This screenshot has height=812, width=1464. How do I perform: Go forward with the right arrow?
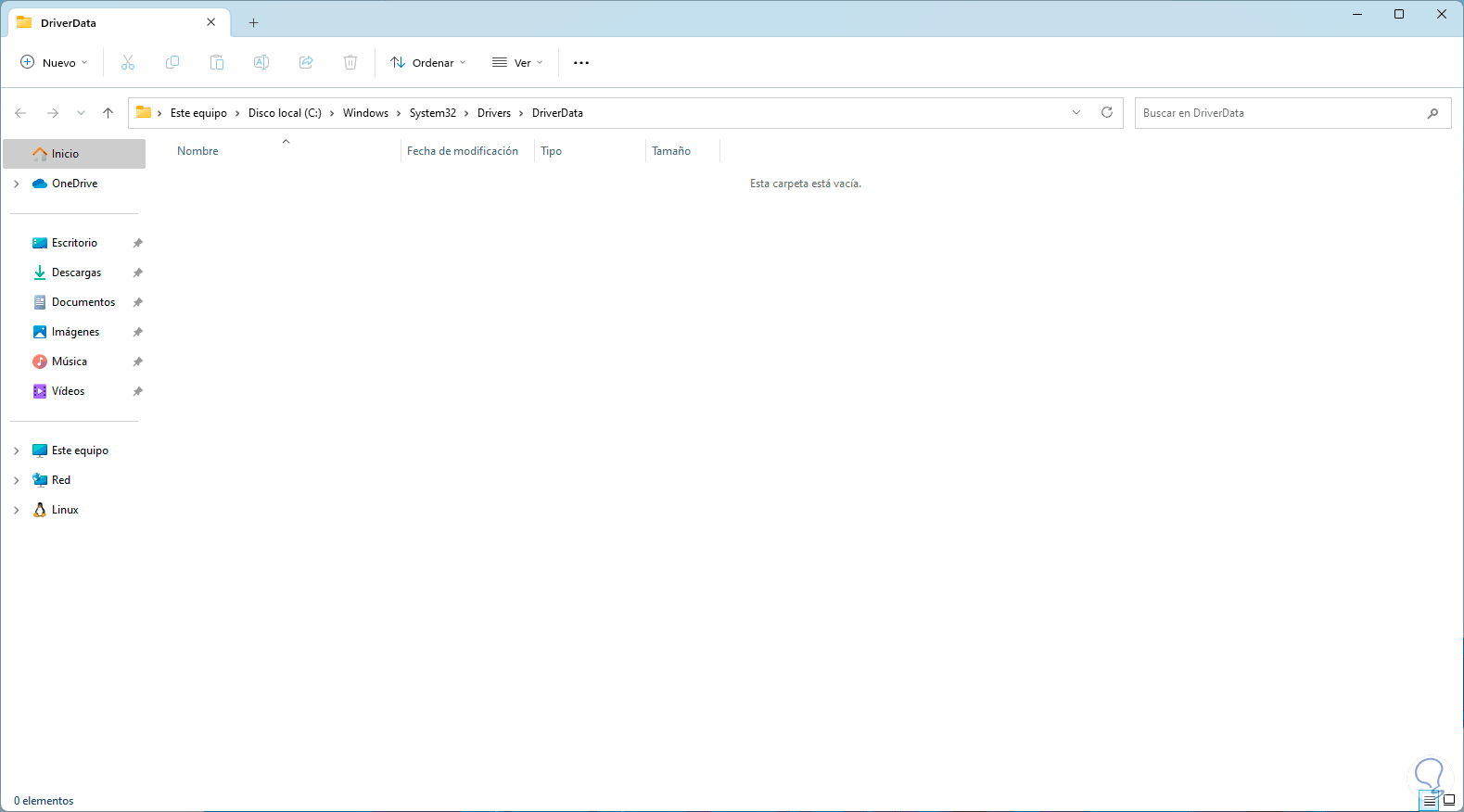pos(53,113)
